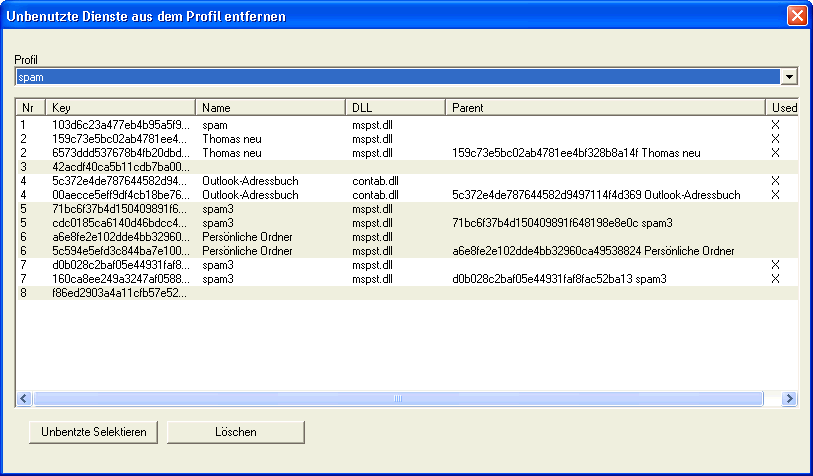Sort by the Used column header
This screenshot has width=813, height=476.
[782, 107]
